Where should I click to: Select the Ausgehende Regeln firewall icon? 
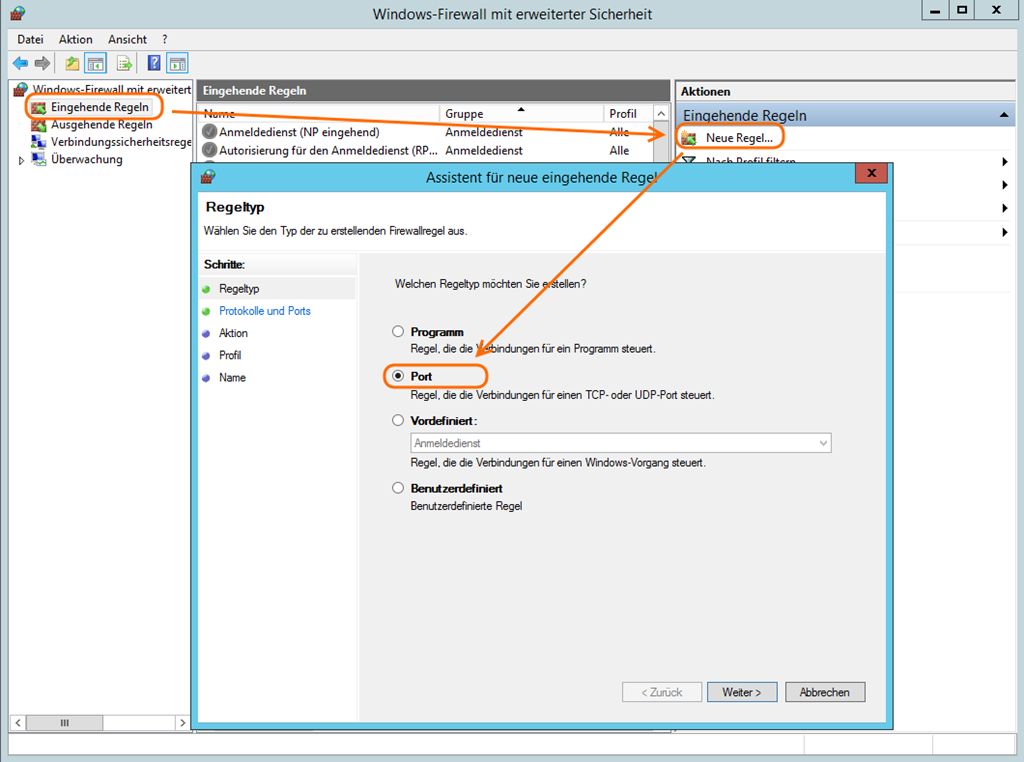point(39,125)
